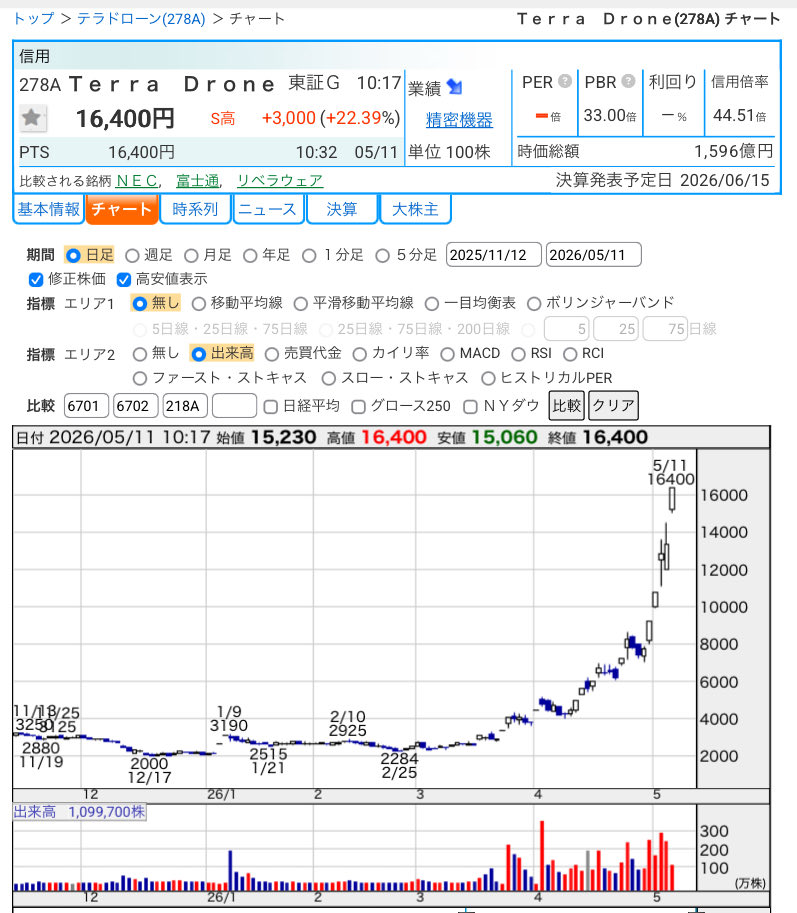Click the クリア clear button
The width and height of the screenshot is (797, 913).
pyautogui.click(x=614, y=405)
